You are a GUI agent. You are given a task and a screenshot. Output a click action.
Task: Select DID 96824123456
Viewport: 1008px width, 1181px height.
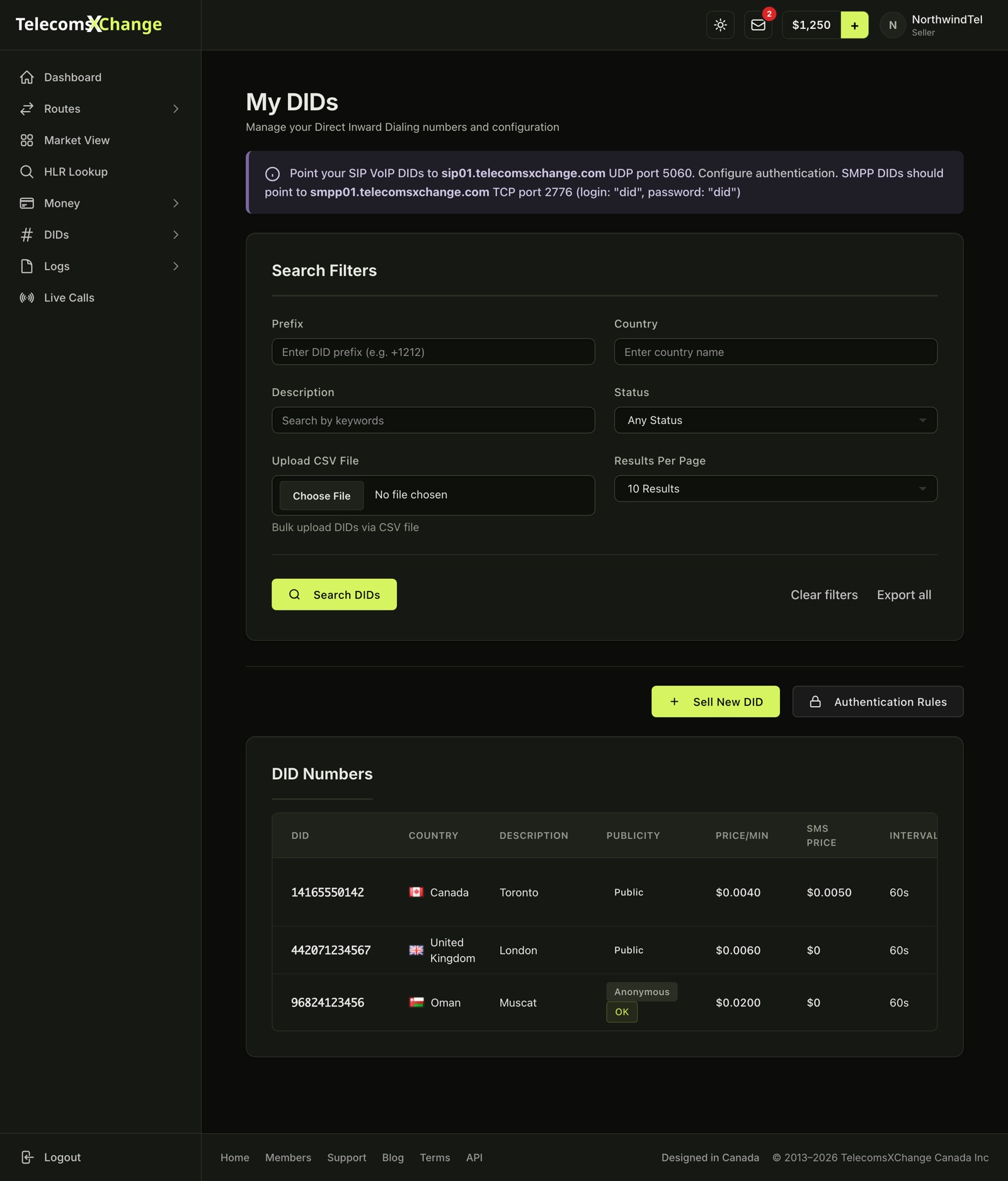[x=328, y=1003]
